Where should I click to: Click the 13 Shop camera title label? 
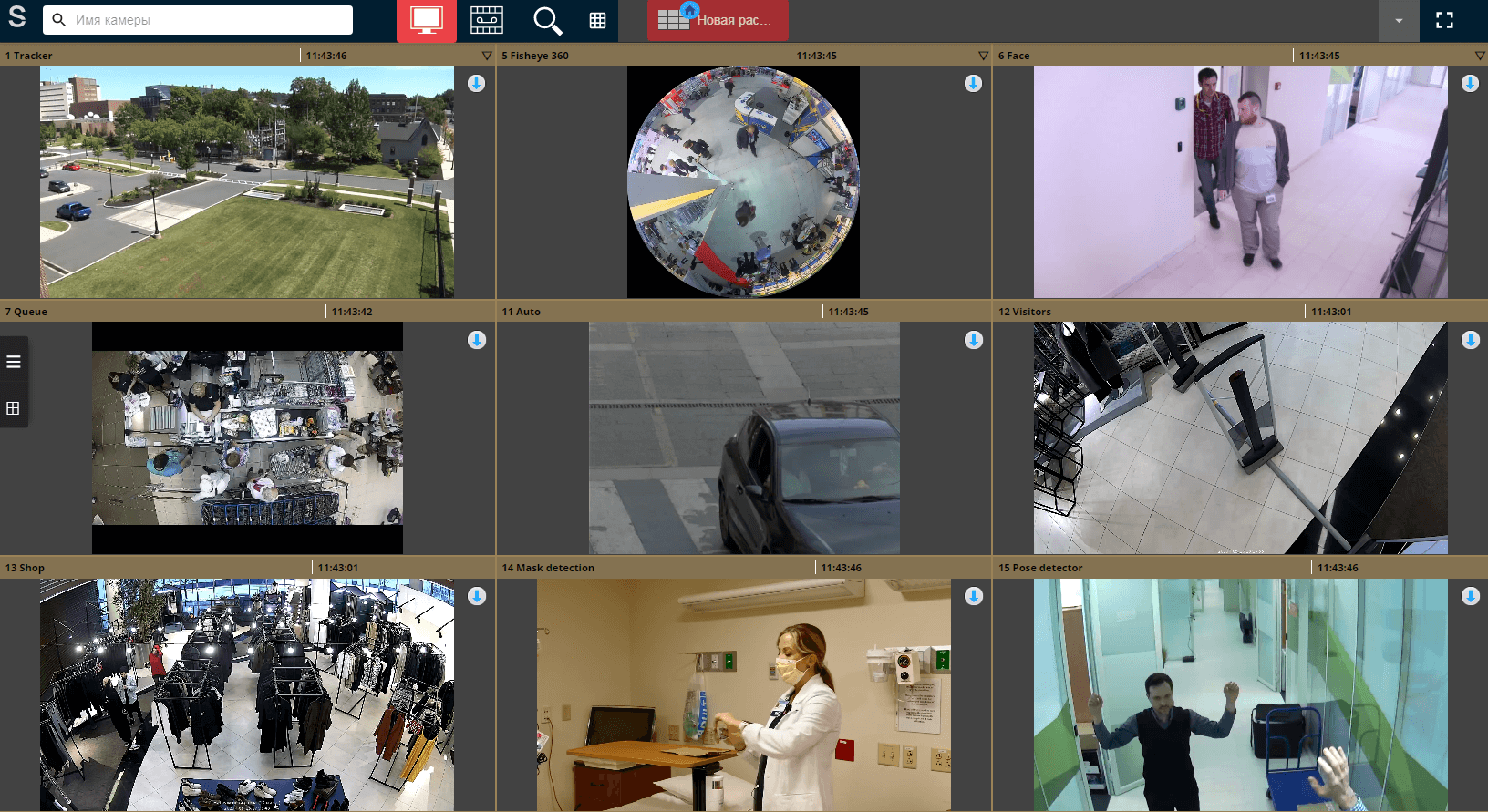click(x=25, y=568)
